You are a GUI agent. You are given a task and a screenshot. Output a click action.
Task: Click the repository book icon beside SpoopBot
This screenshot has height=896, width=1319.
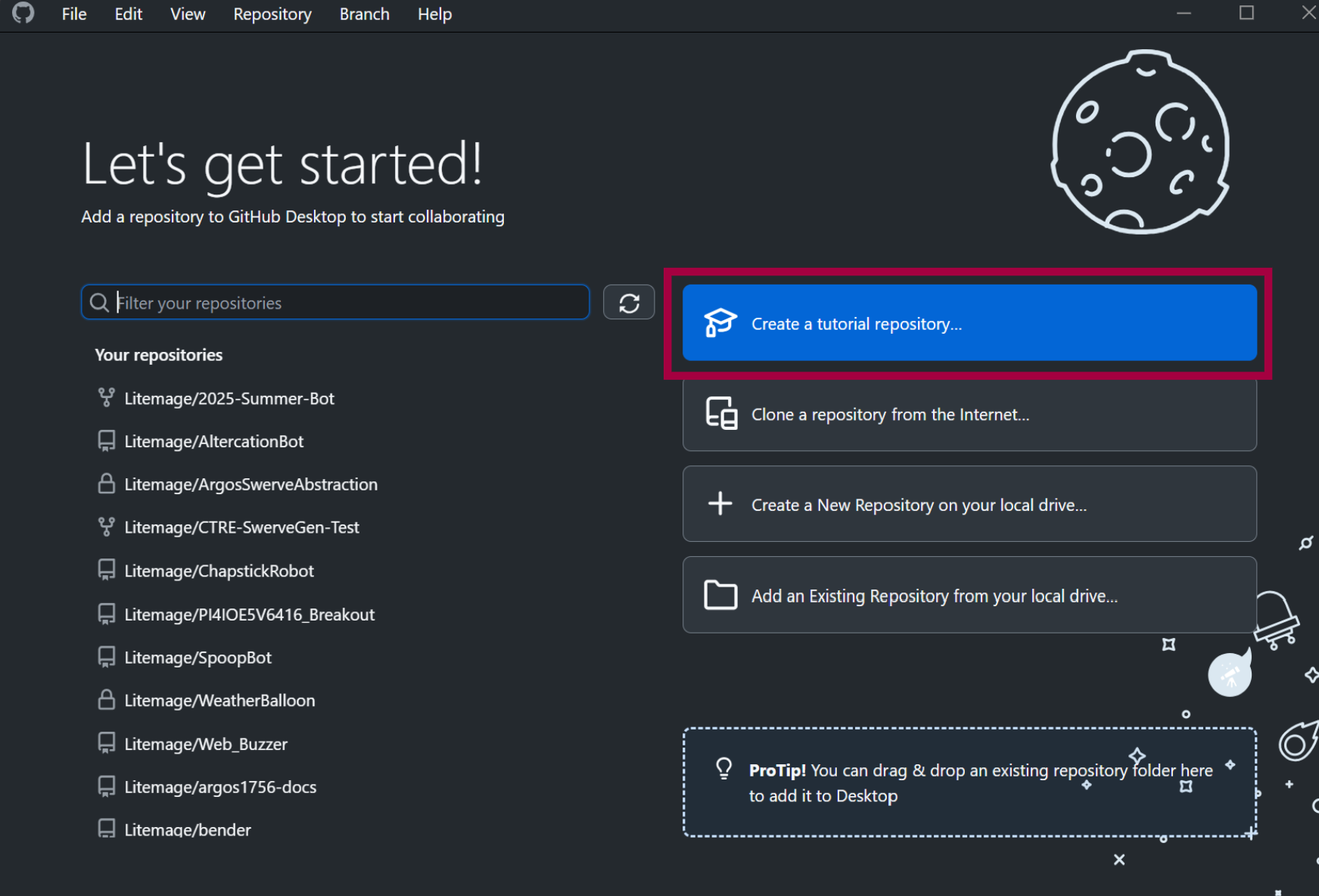click(x=106, y=657)
